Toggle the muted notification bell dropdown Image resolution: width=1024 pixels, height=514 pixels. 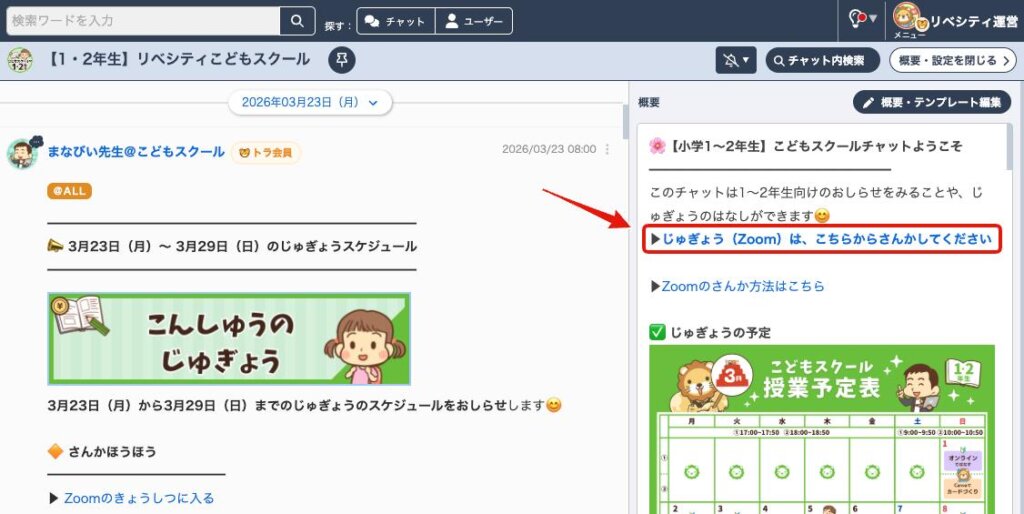pyautogui.click(x=736, y=60)
